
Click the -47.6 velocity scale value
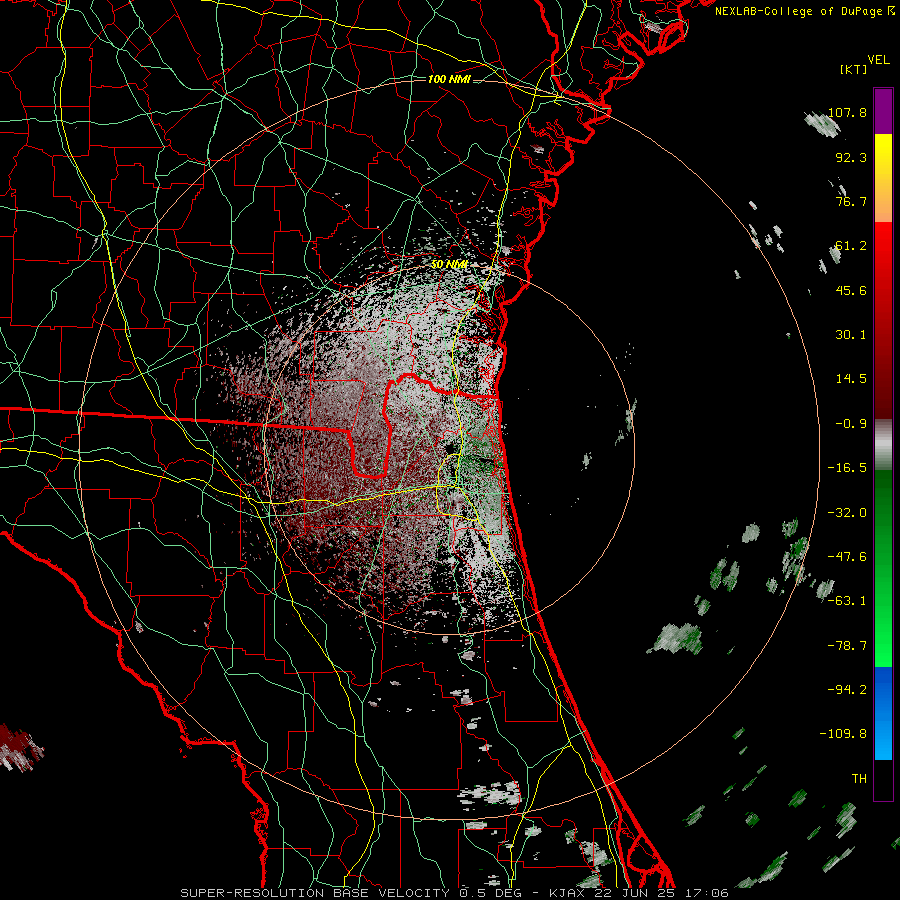point(847,557)
